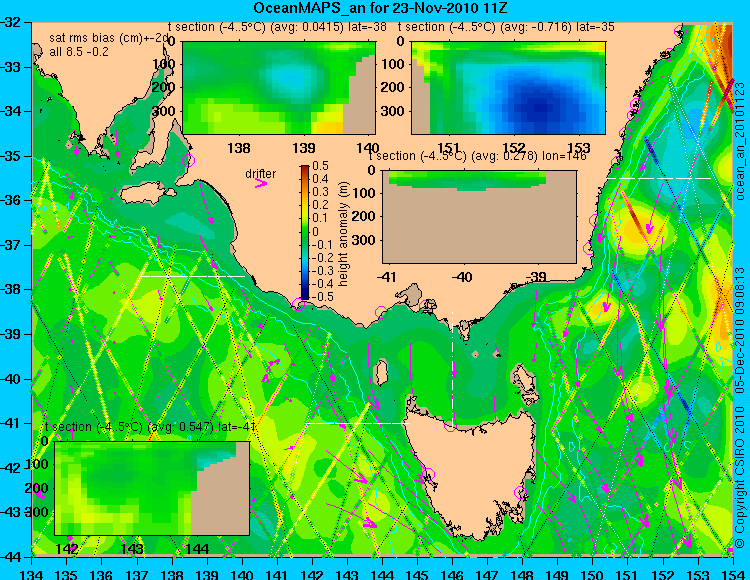Click the white dashed section line at longitude 146
This screenshot has height=580, width=750.
coord(452,367)
